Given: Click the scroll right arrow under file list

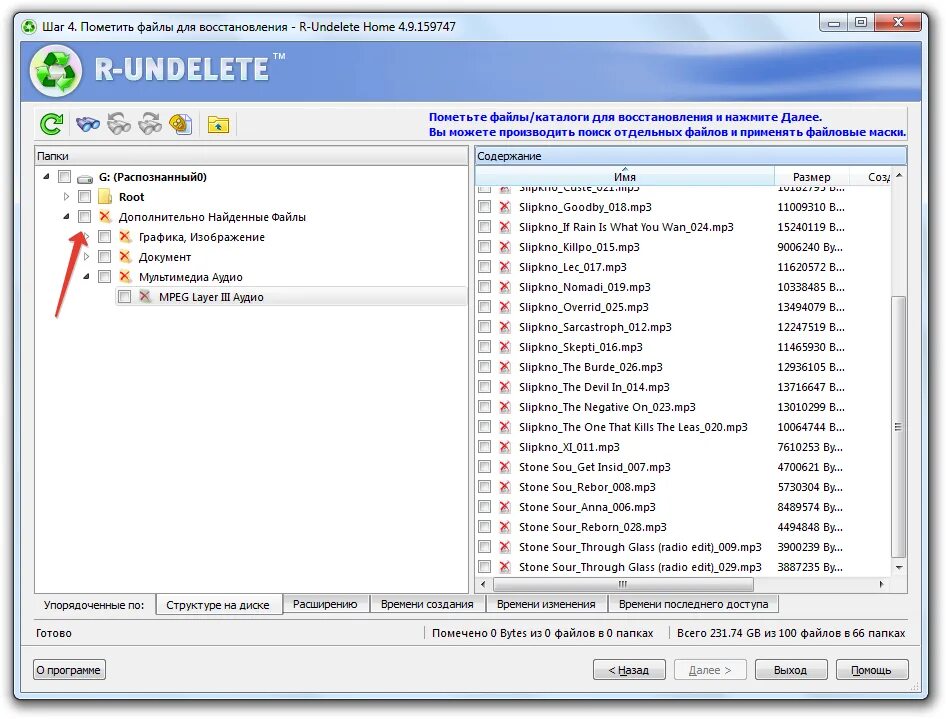Looking at the screenshot, I should click(x=882, y=584).
